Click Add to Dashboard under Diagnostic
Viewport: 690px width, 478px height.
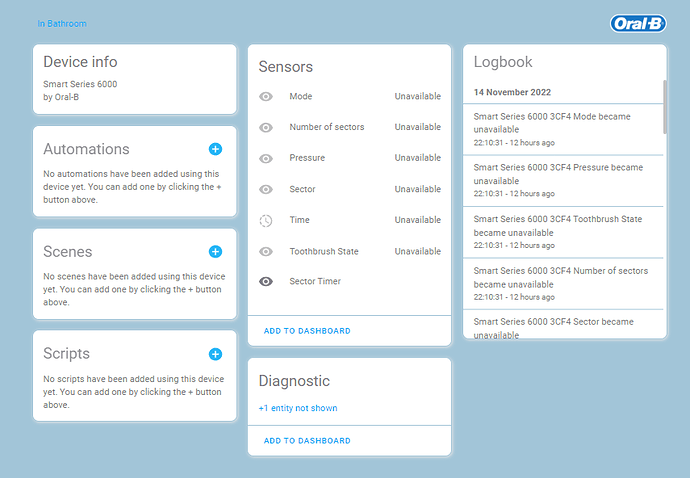pos(307,441)
